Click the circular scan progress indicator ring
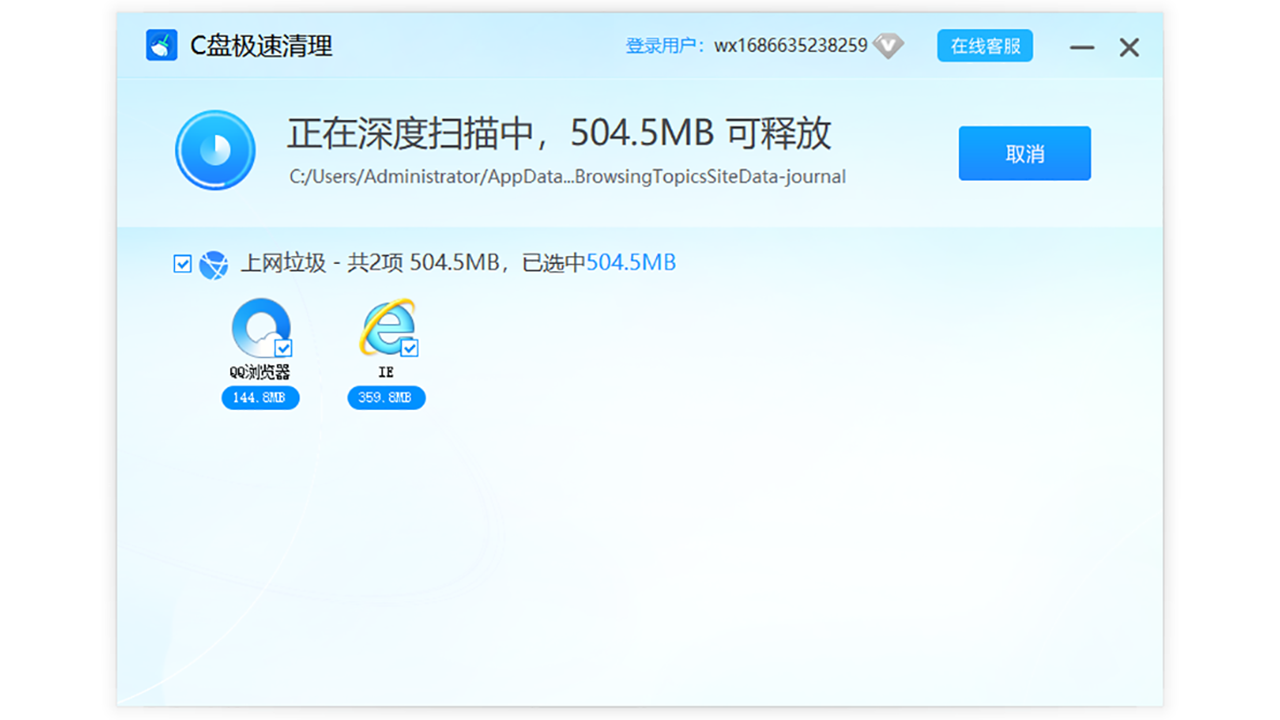1280x720 pixels. tap(215, 152)
